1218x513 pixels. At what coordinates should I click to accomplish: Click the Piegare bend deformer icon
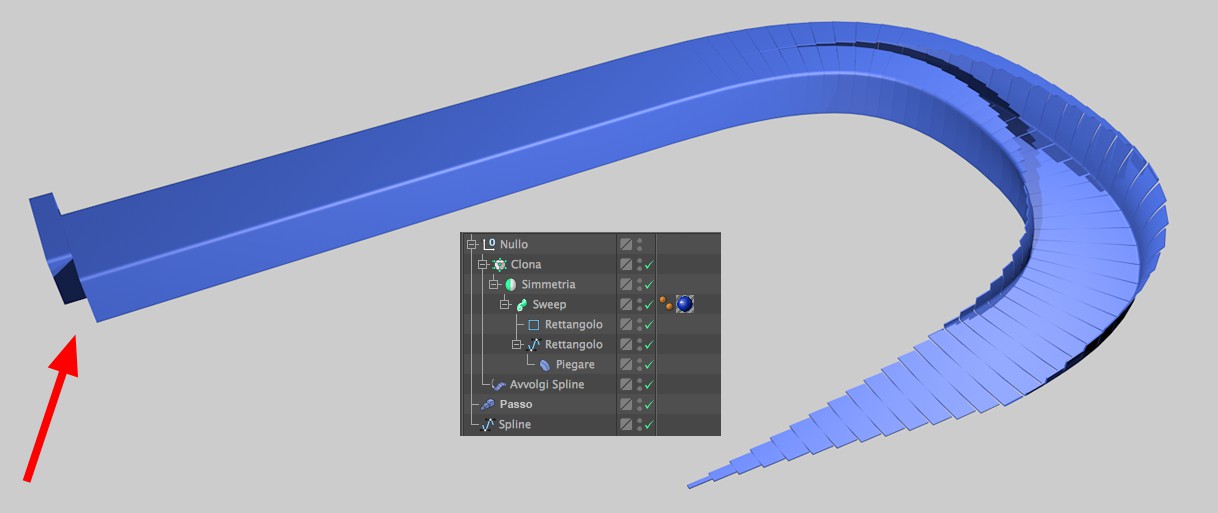(x=544, y=365)
